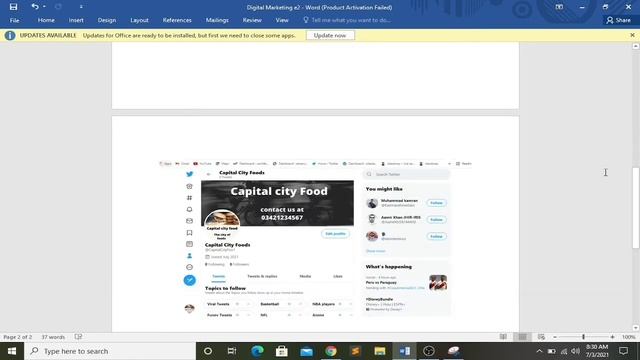
Task: Open Customize Quick Access Toolbar dropdown
Action: coord(81,7)
